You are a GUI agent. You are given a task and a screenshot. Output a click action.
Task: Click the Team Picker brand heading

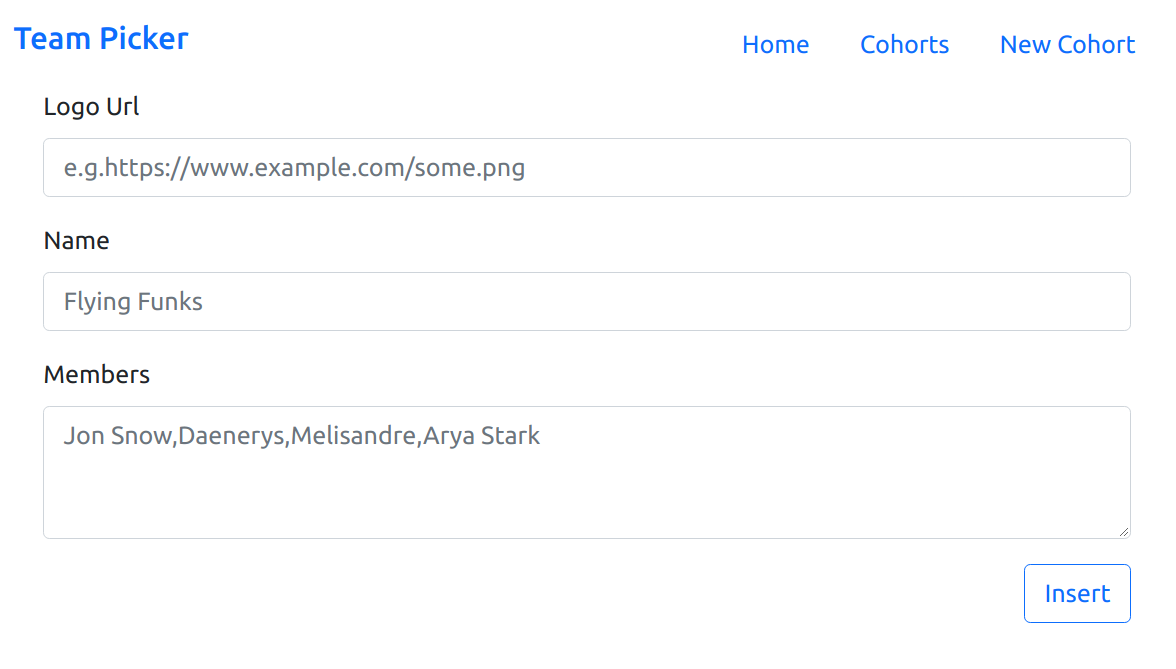(100, 38)
